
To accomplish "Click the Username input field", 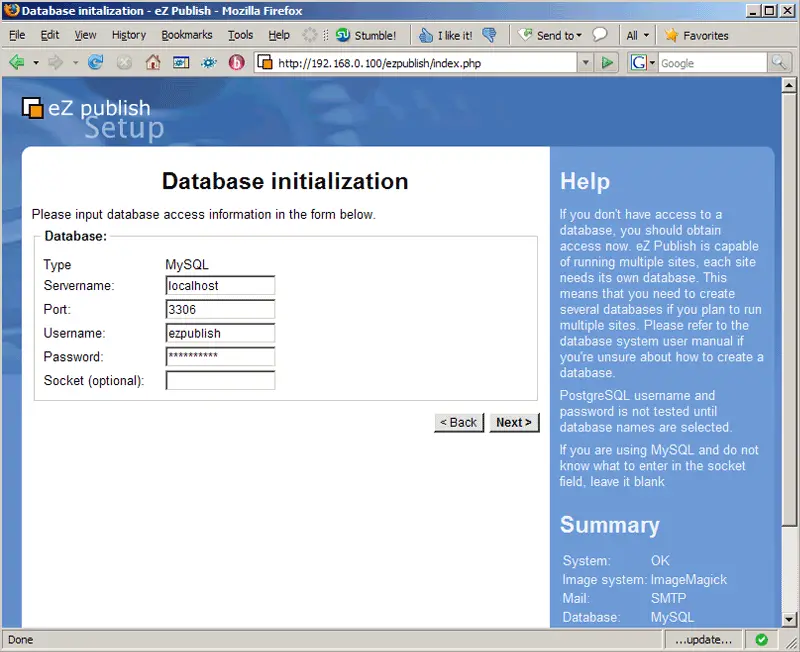I will coord(220,333).
